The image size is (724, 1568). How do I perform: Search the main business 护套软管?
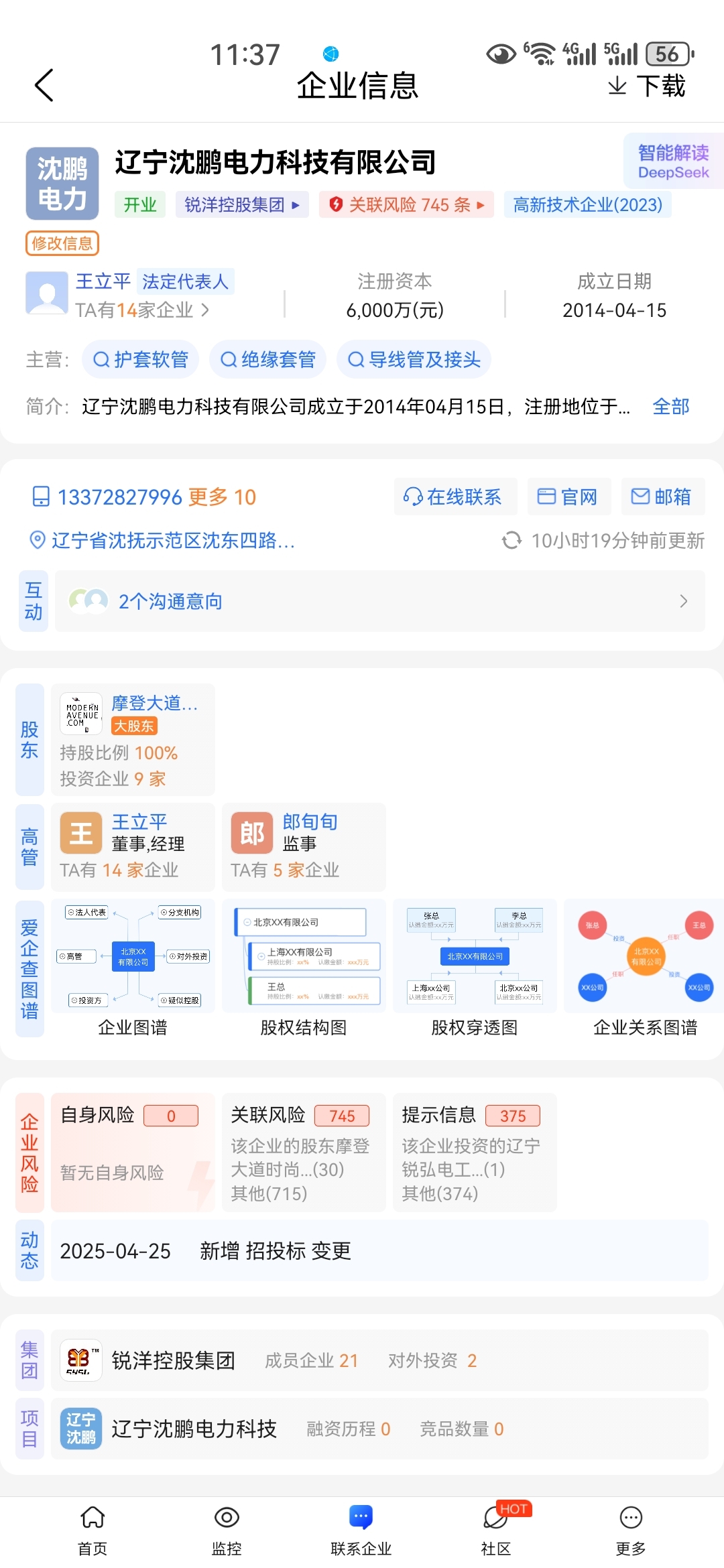(140, 360)
